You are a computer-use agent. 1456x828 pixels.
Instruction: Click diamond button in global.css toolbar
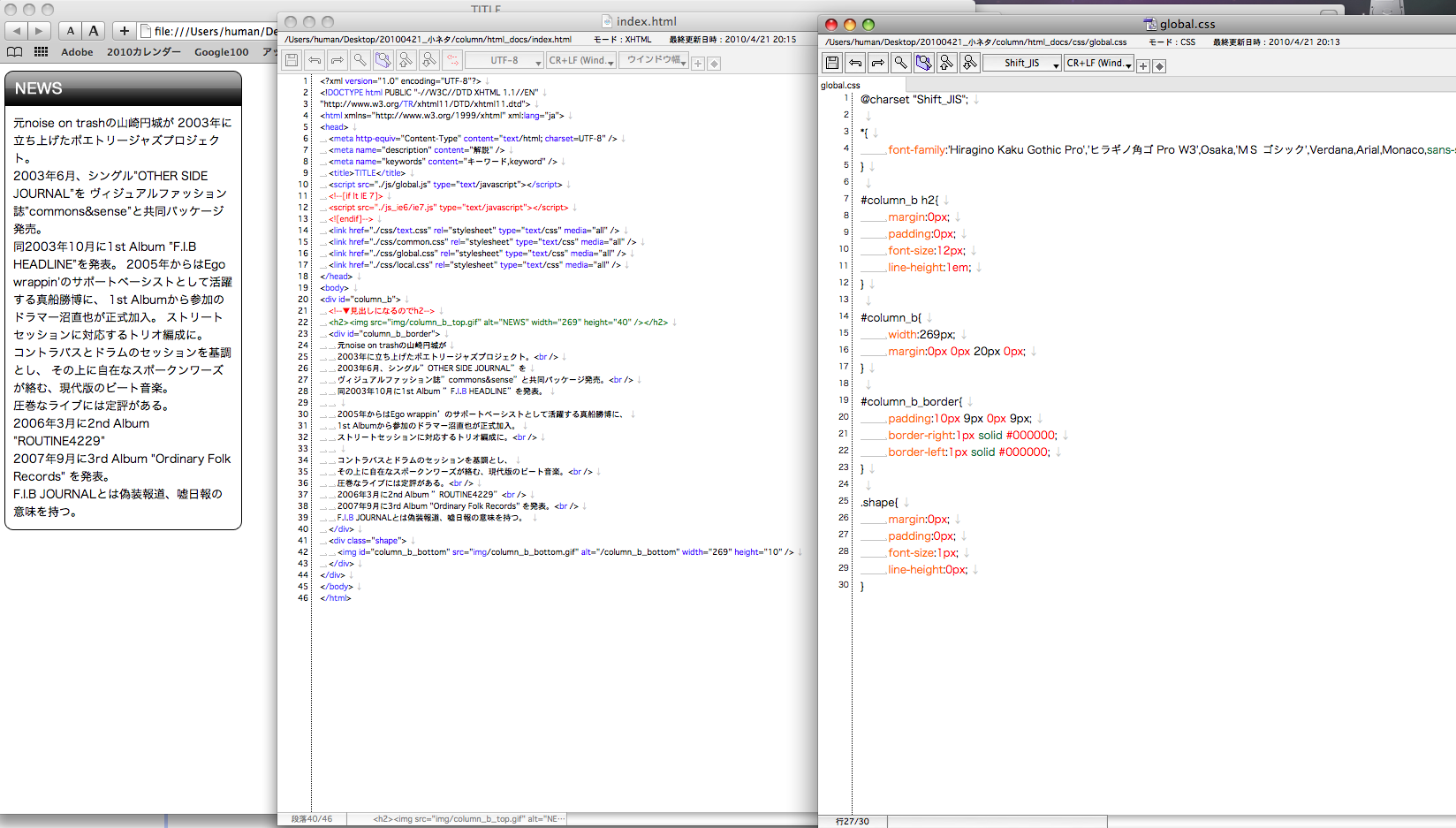point(1159,66)
